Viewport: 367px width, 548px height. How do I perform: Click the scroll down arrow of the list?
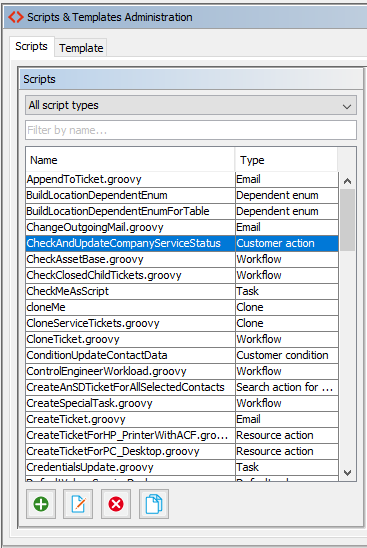pyautogui.click(x=347, y=473)
